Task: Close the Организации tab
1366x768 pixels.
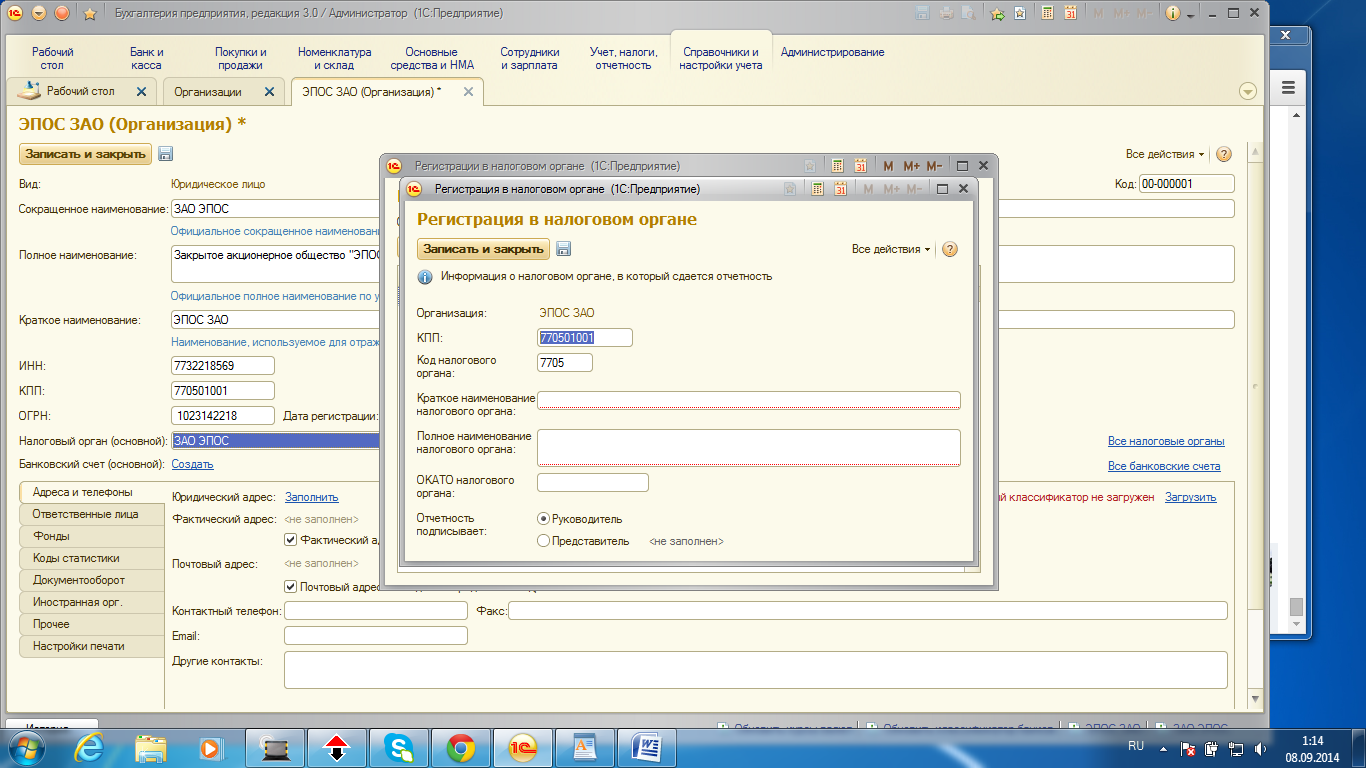Action: (x=268, y=91)
